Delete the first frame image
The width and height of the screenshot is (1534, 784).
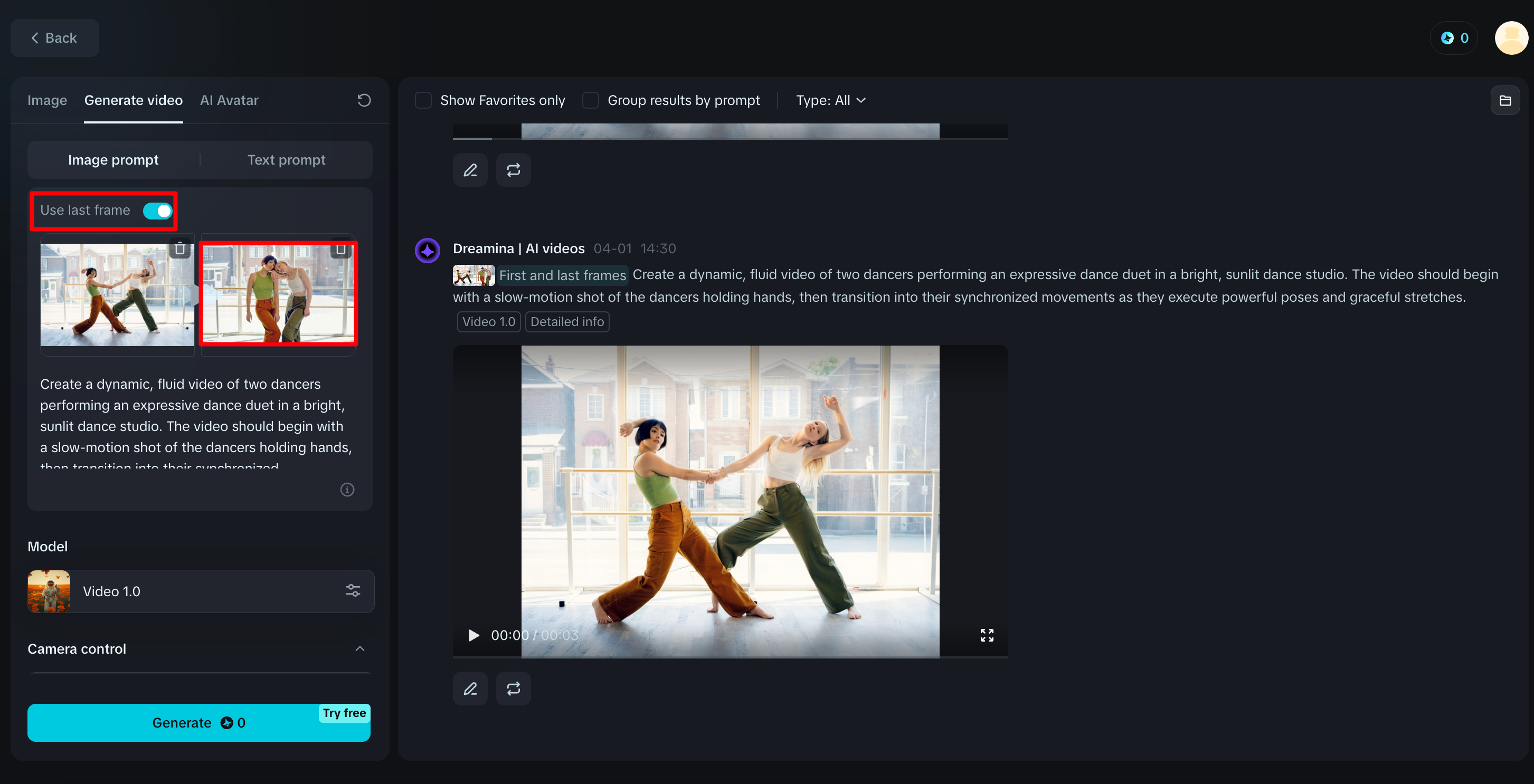coord(180,248)
